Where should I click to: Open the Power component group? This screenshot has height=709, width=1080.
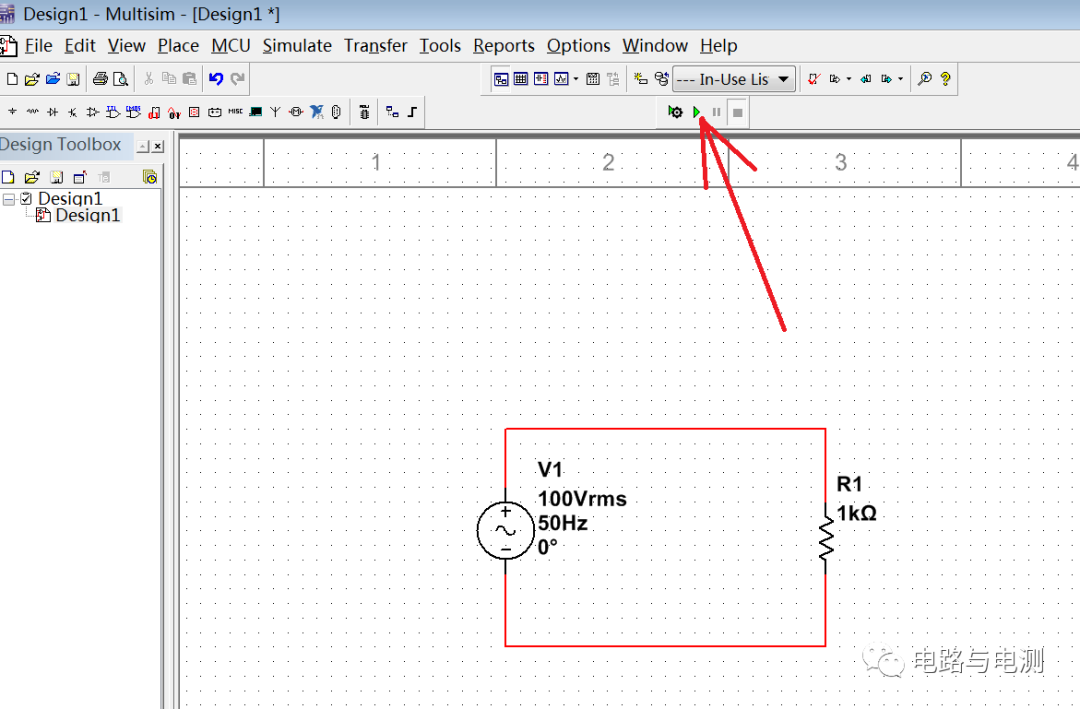pos(215,112)
